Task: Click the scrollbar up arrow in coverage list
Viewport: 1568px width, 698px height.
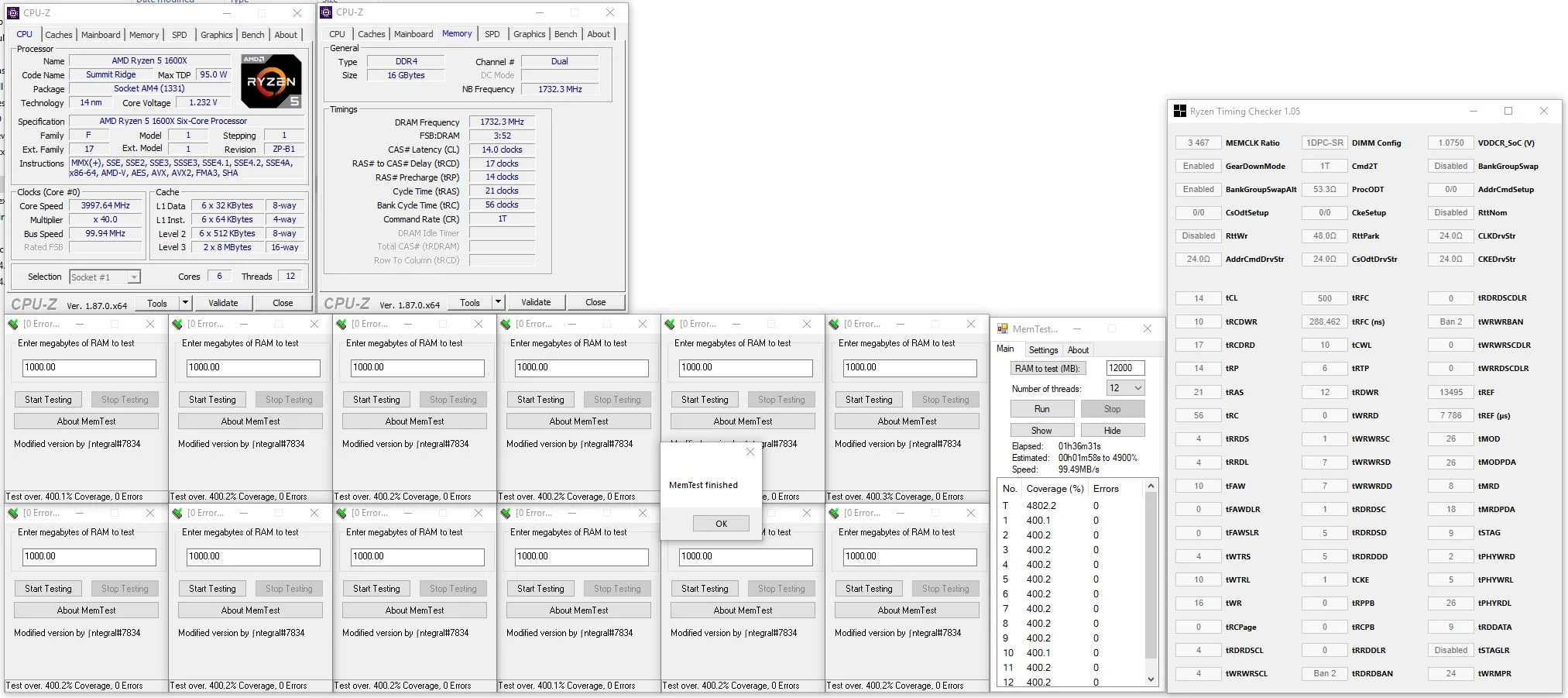Action: pos(1151,487)
